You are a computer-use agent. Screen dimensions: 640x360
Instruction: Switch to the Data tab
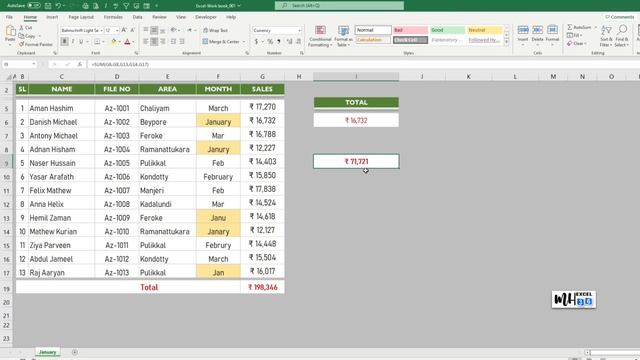138,17
